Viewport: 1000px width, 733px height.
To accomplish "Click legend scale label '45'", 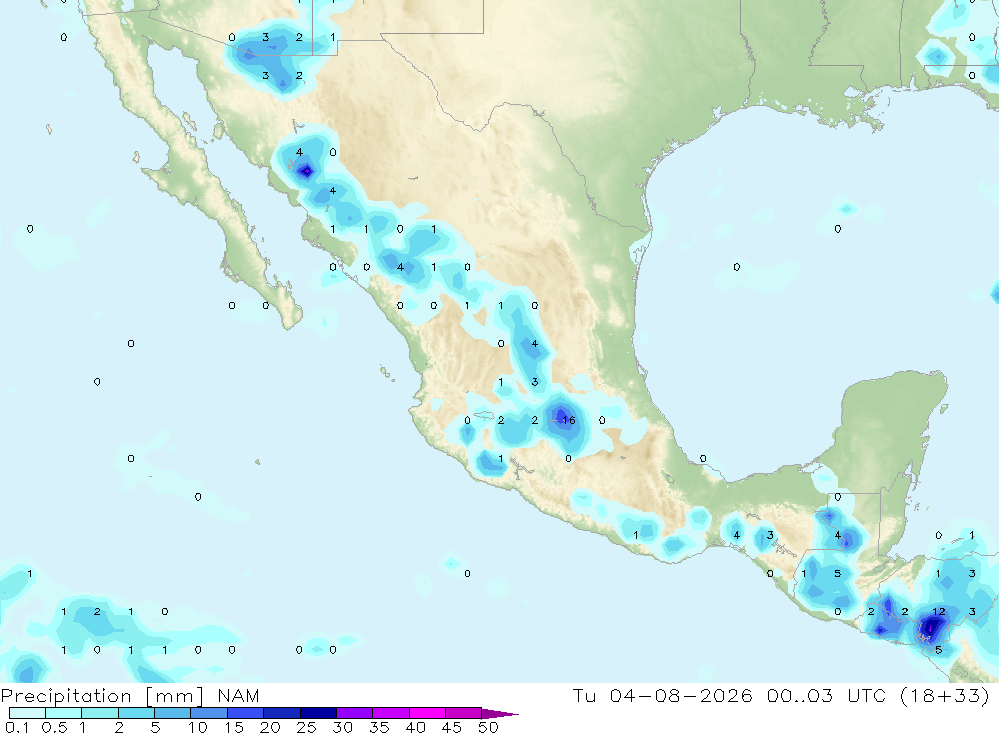I will coord(452,727).
